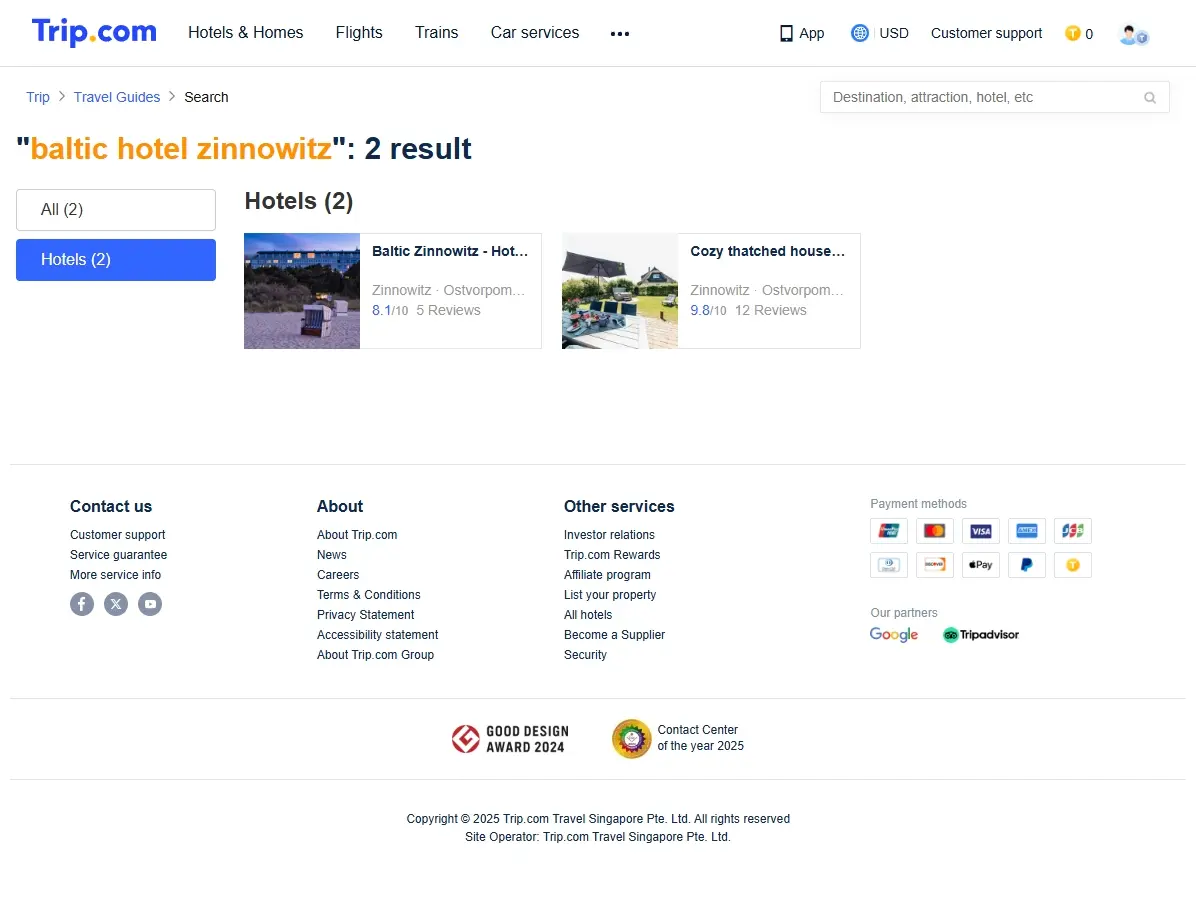Open Become a Supplier link
1196x921 pixels.
[614, 635]
